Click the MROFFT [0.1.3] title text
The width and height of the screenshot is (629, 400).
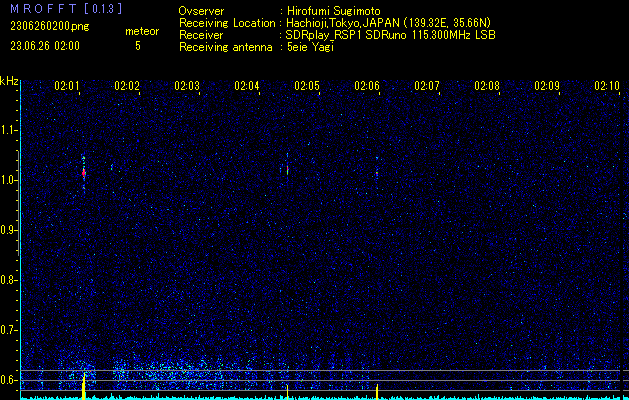coord(50,10)
